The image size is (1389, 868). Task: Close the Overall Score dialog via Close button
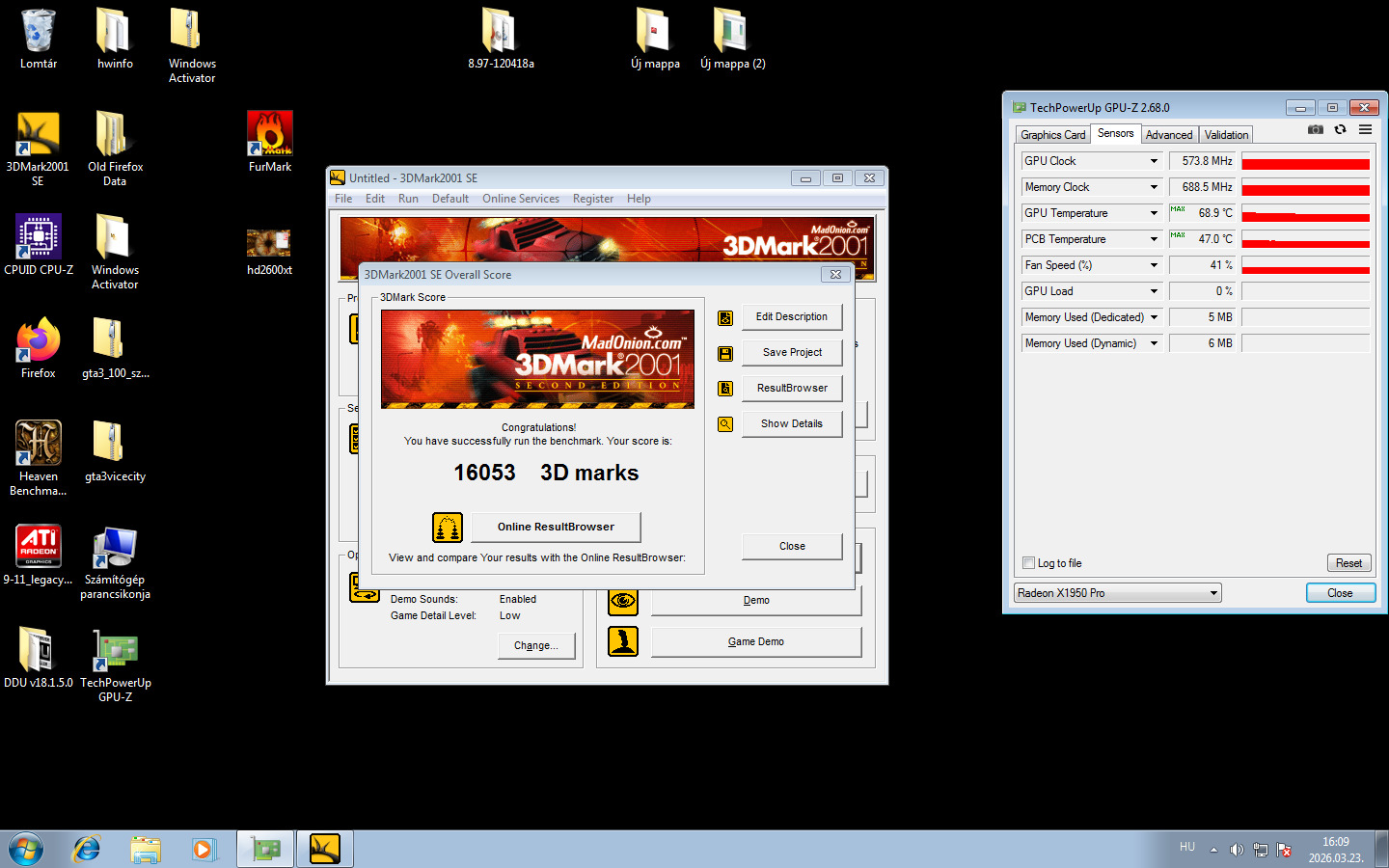click(792, 547)
